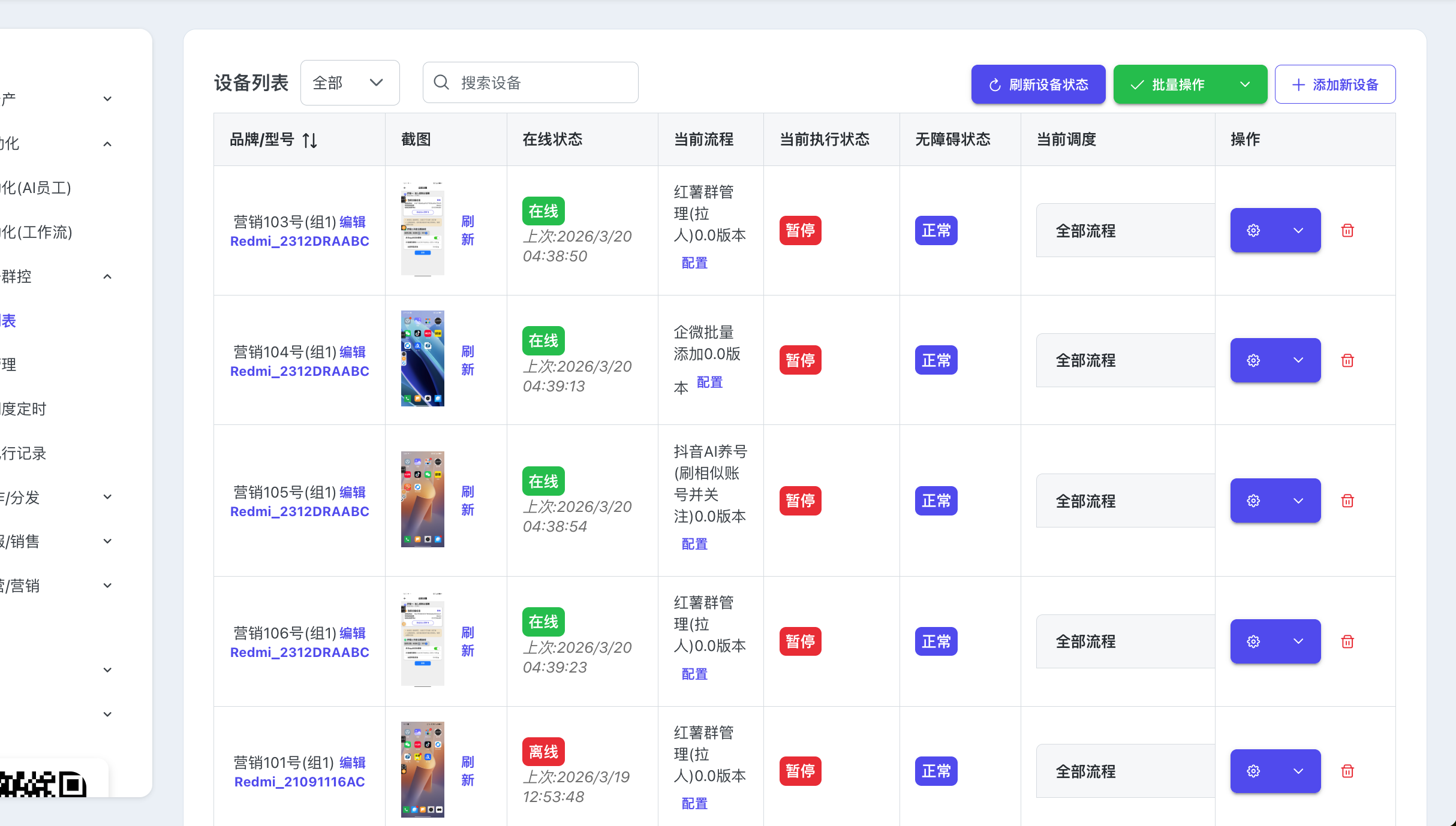The image size is (1456, 826).
Task: Click gear settings icon for 营销105号
Action: coord(1253,501)
